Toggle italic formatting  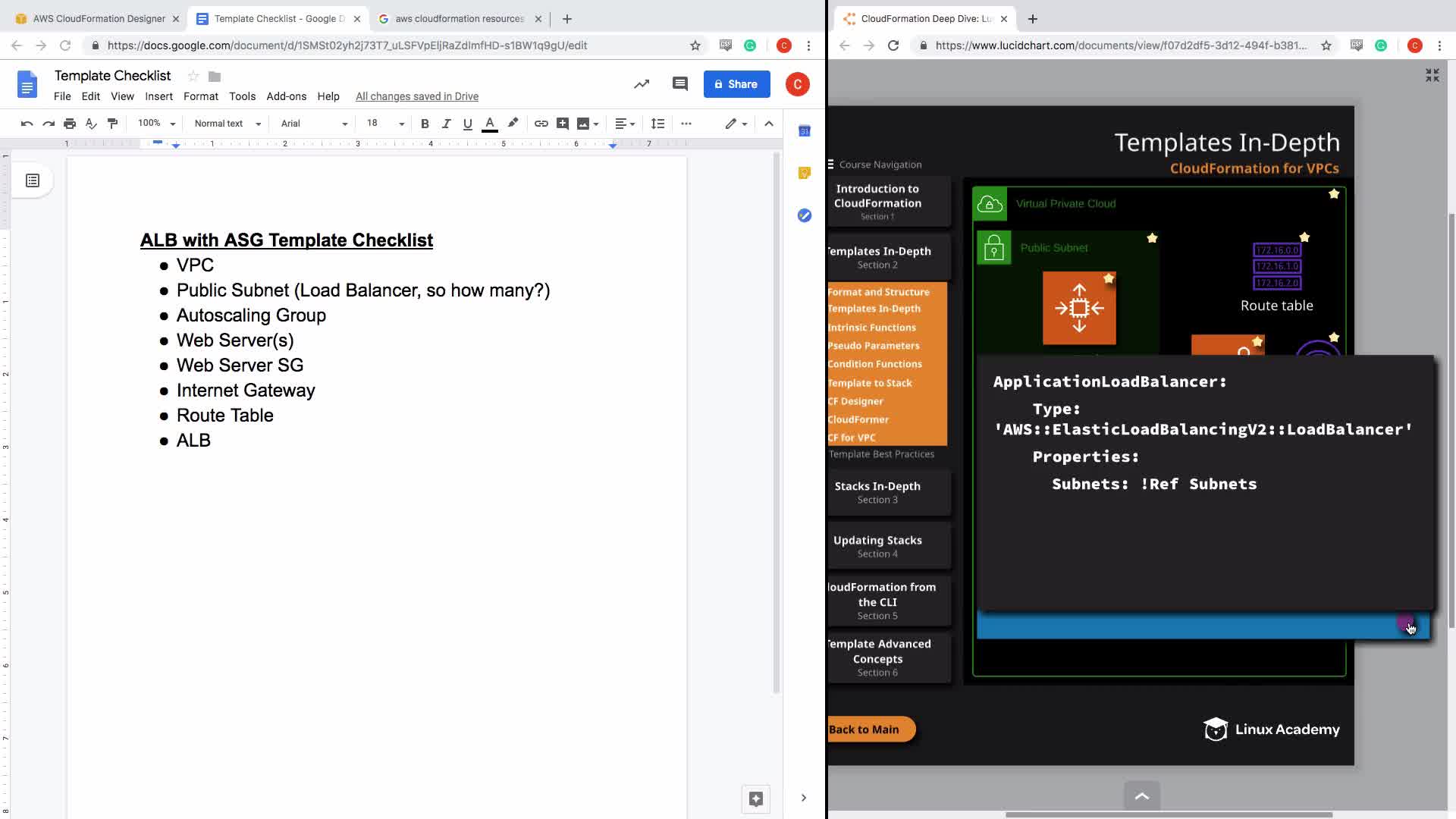446,124
